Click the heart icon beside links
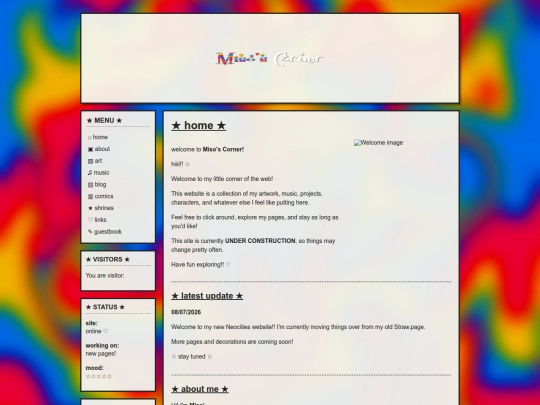 (90, 220)
